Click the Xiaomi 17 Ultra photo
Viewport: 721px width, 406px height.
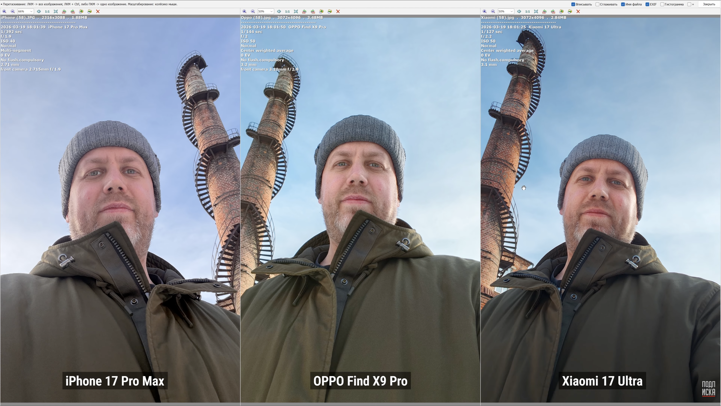pyautogui.click(x=600, y=209)
